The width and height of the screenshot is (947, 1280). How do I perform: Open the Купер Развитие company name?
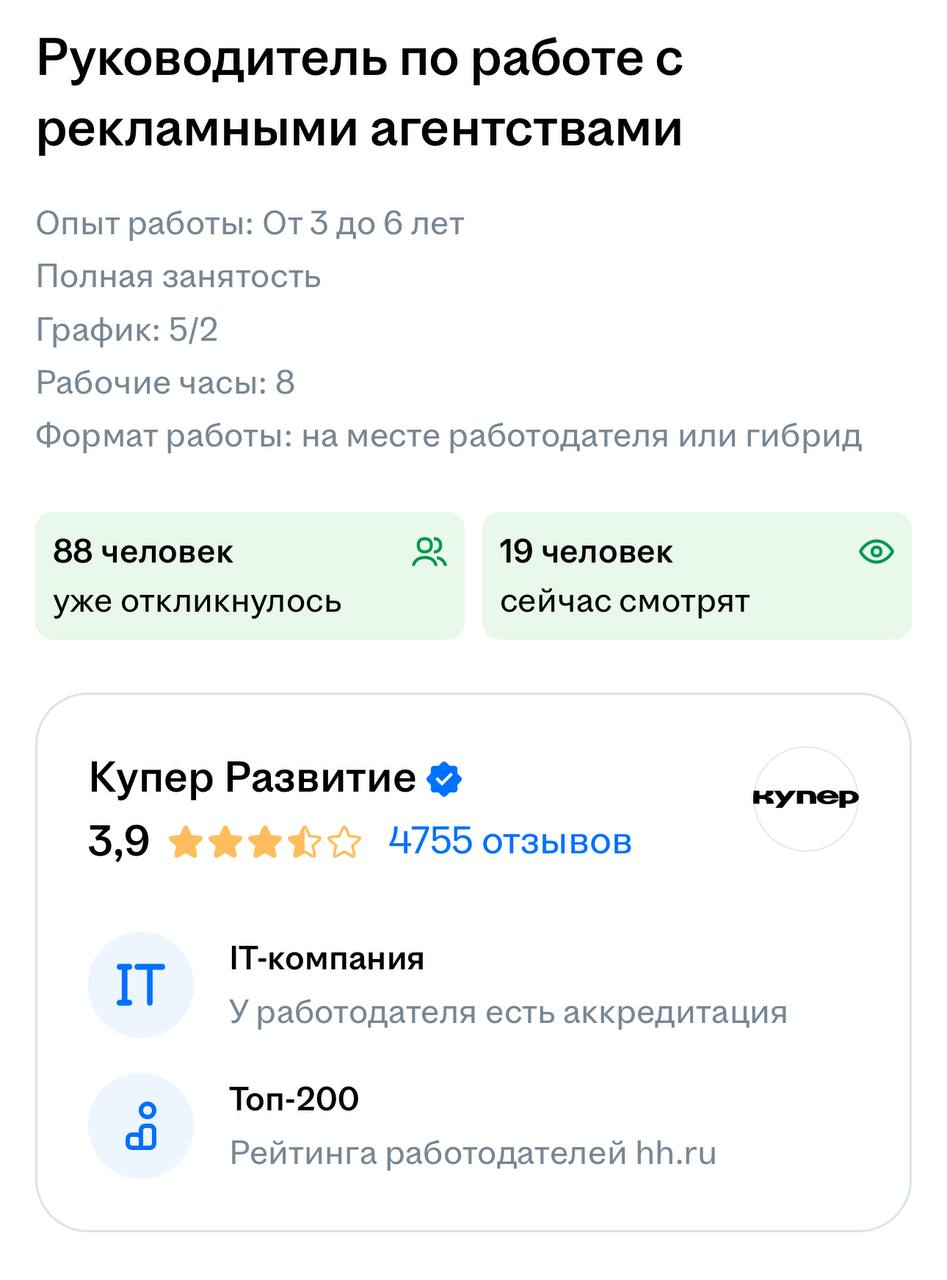click(x=252, y=778)
